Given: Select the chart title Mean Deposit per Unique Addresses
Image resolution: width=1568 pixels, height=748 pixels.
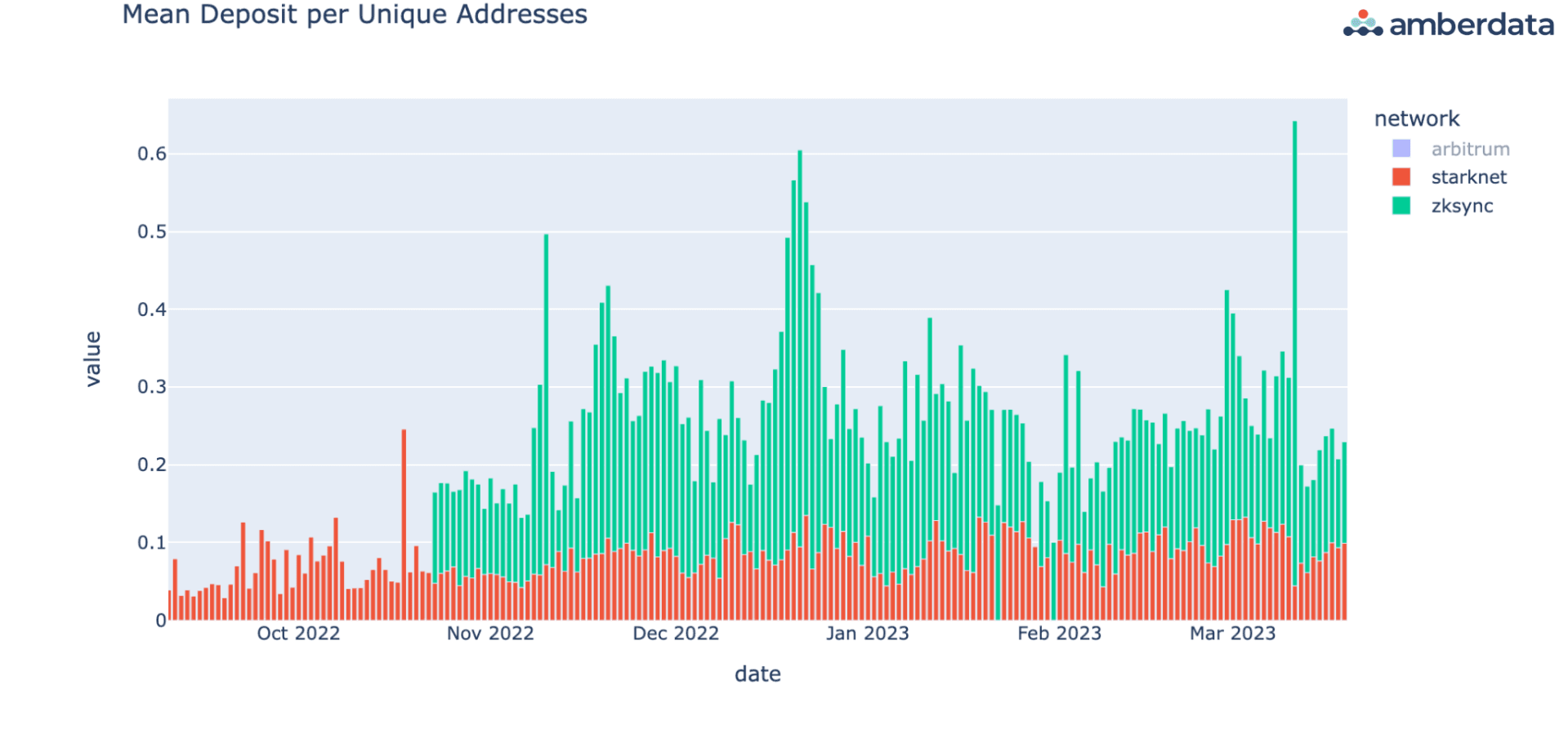Looking at the screenshot, I should click(354, 14).
